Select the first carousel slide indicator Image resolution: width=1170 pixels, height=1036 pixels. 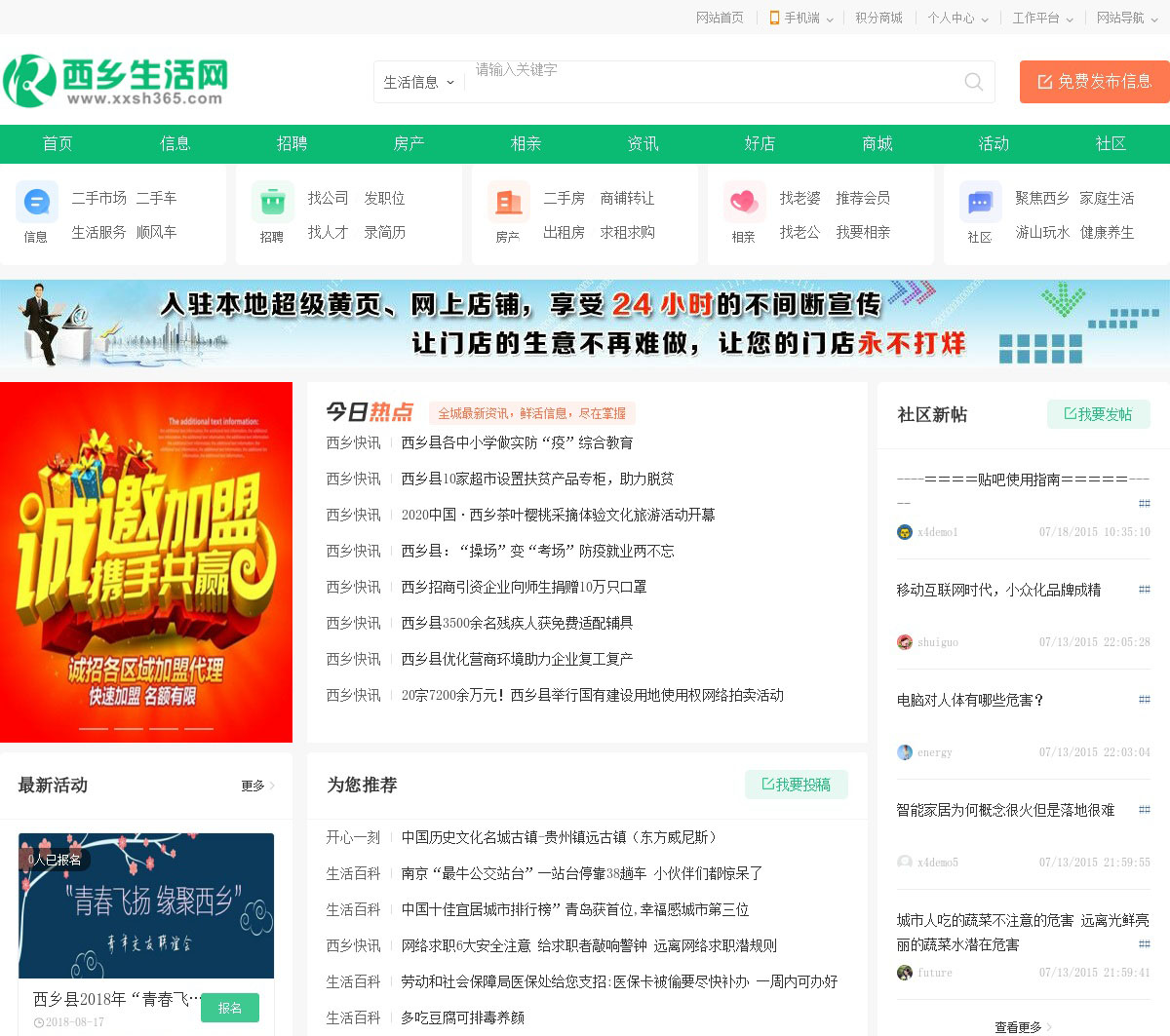point(94,728)
